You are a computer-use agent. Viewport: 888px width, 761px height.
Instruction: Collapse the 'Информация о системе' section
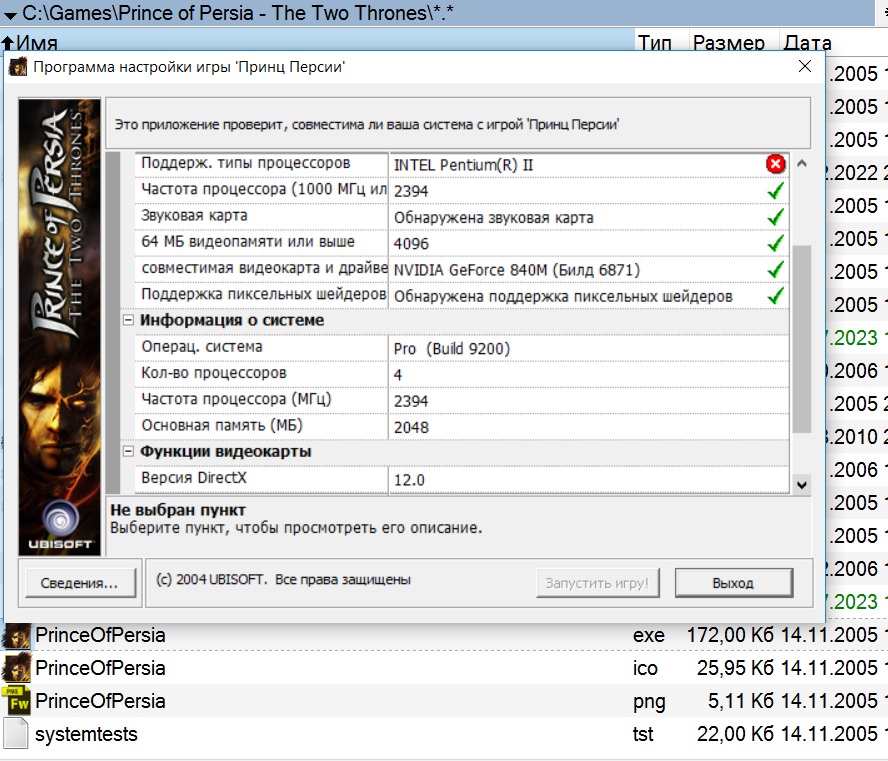click(x=128, y=321)
